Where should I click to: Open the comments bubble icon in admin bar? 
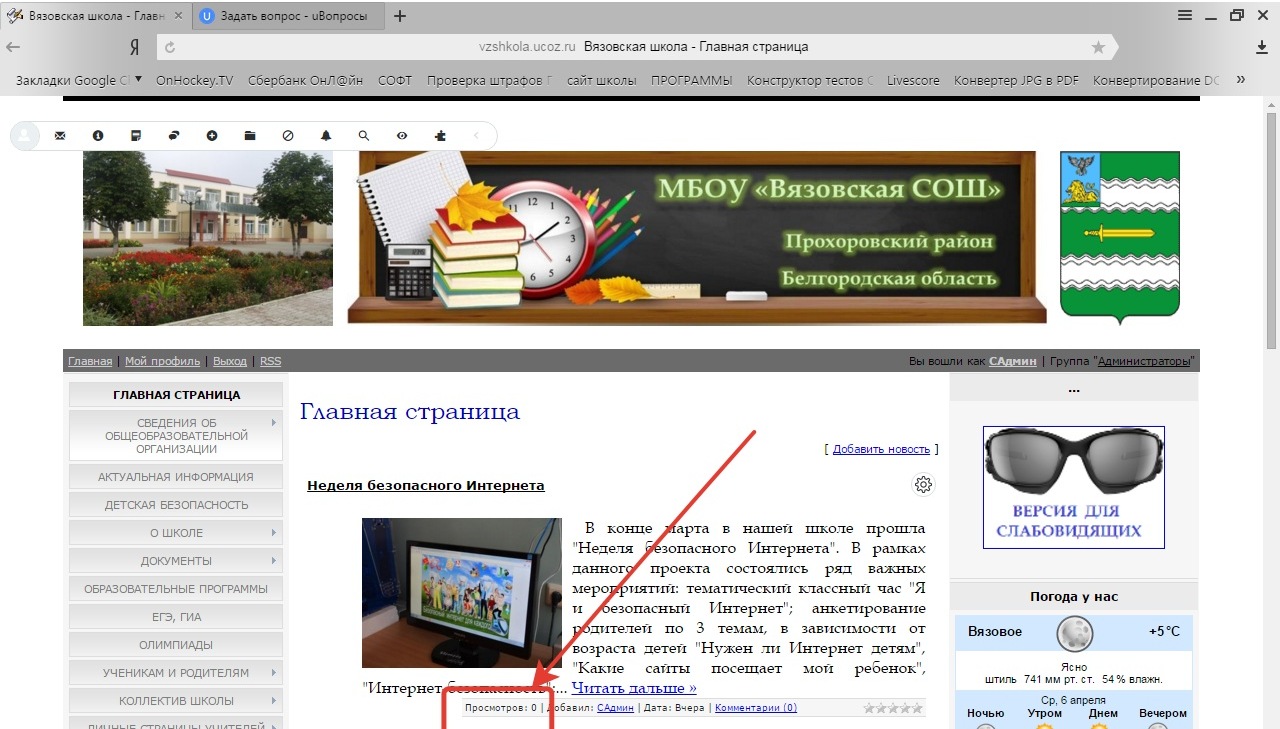[x=174, y=136]
